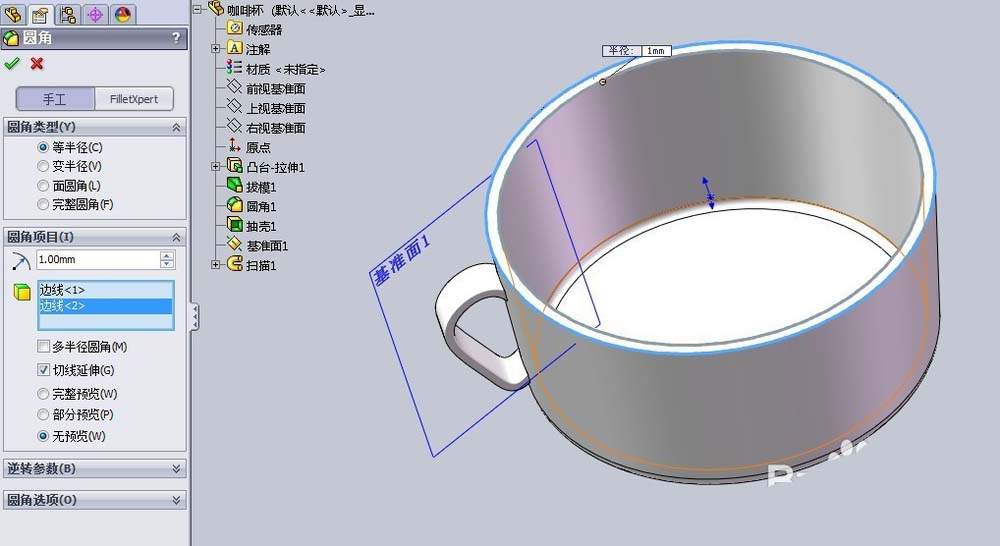
Task: Expand the 逆转参数 section
Action: click(176, 469)
